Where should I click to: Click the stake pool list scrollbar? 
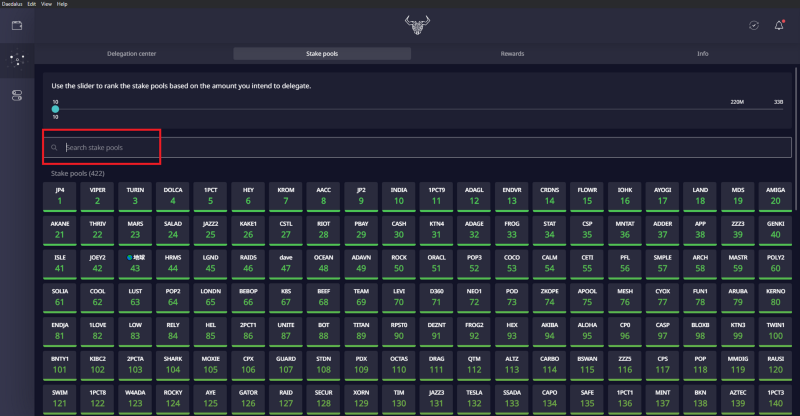796,139
